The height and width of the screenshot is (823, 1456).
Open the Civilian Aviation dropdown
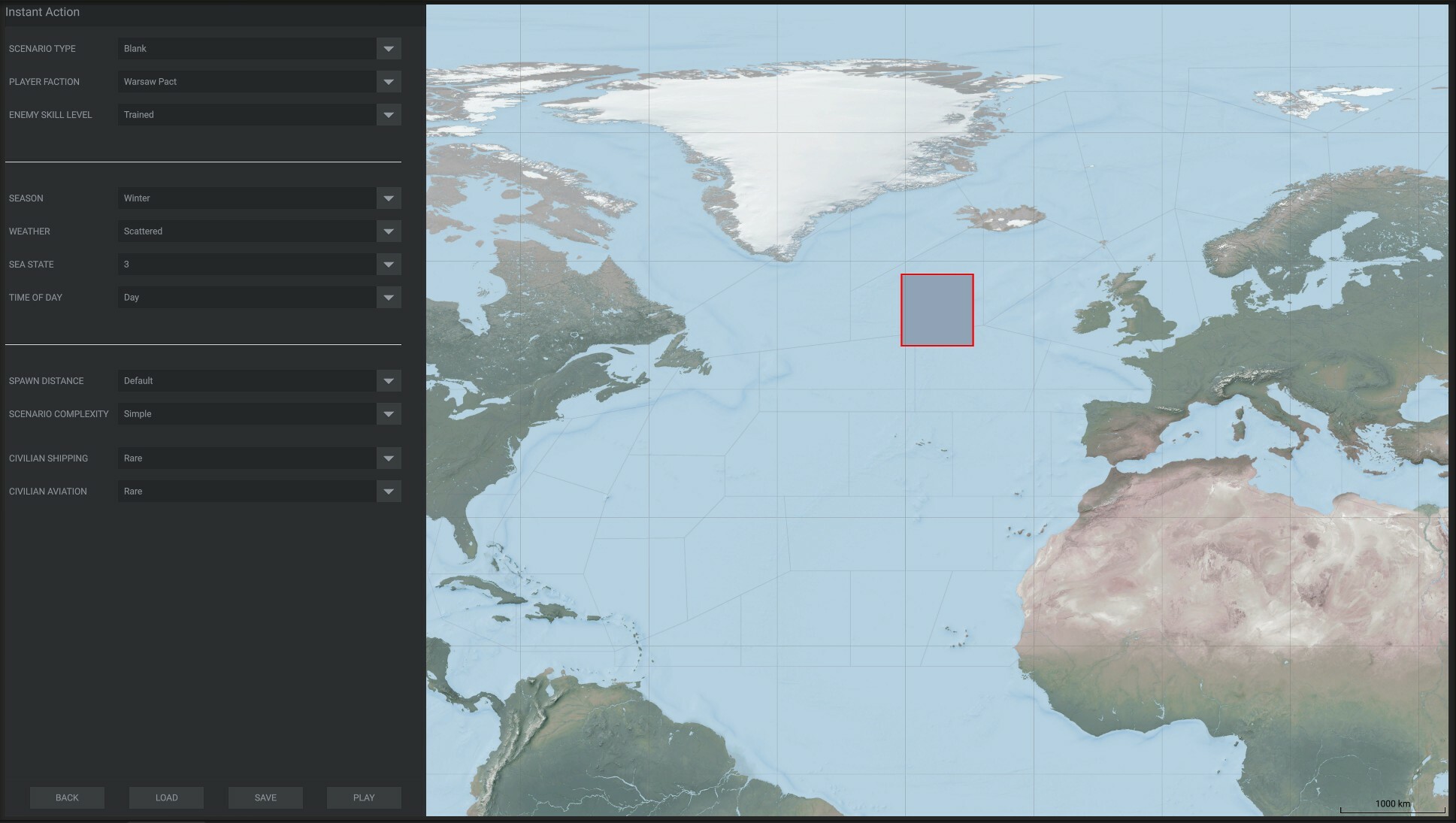tap(259, 491)
